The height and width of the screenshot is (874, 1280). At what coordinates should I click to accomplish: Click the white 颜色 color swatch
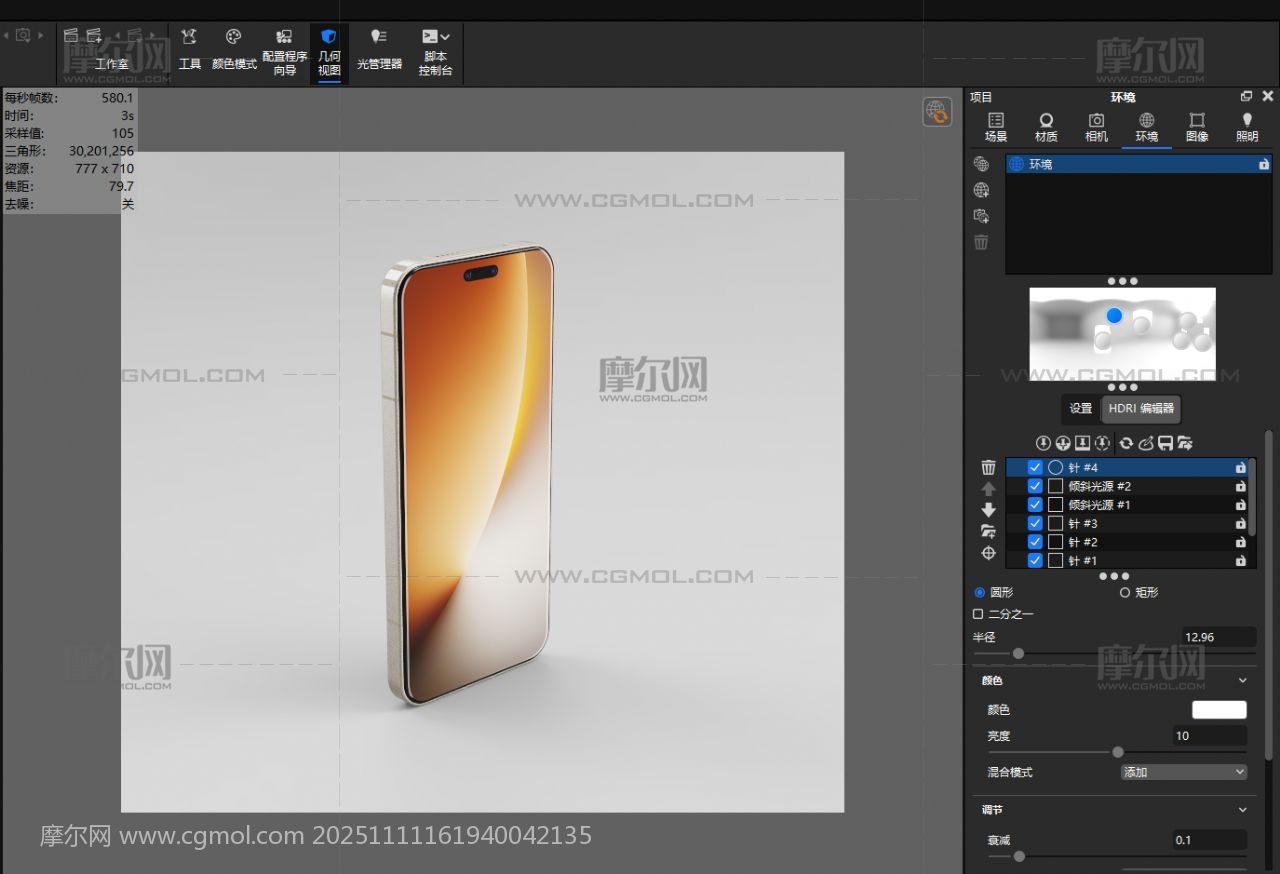(1219, 710)
